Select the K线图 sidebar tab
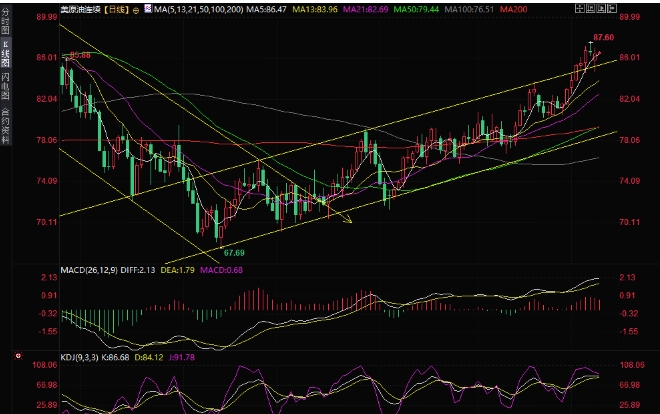 pos(5,53)
